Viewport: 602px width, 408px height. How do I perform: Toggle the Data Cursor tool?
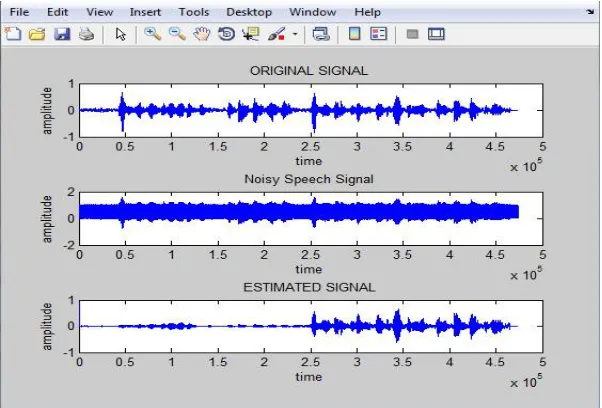click(251, 34)
